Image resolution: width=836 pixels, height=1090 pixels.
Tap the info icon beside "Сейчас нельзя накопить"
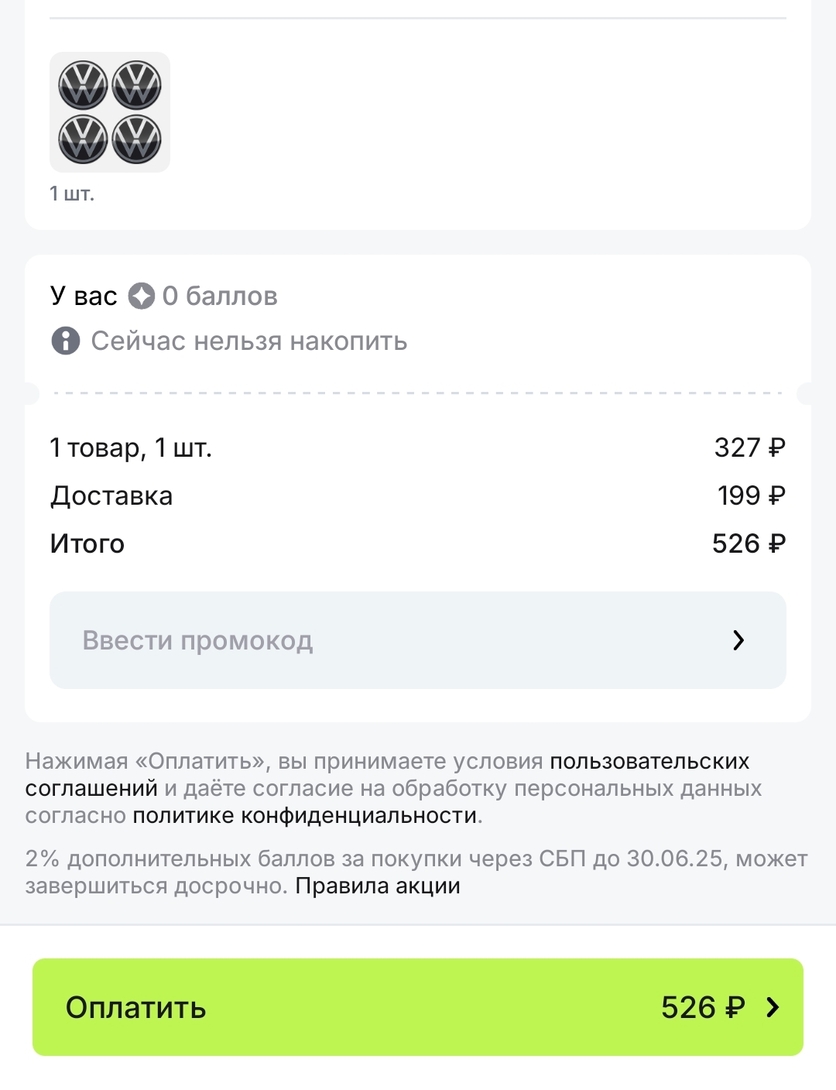tap(65, 341)
